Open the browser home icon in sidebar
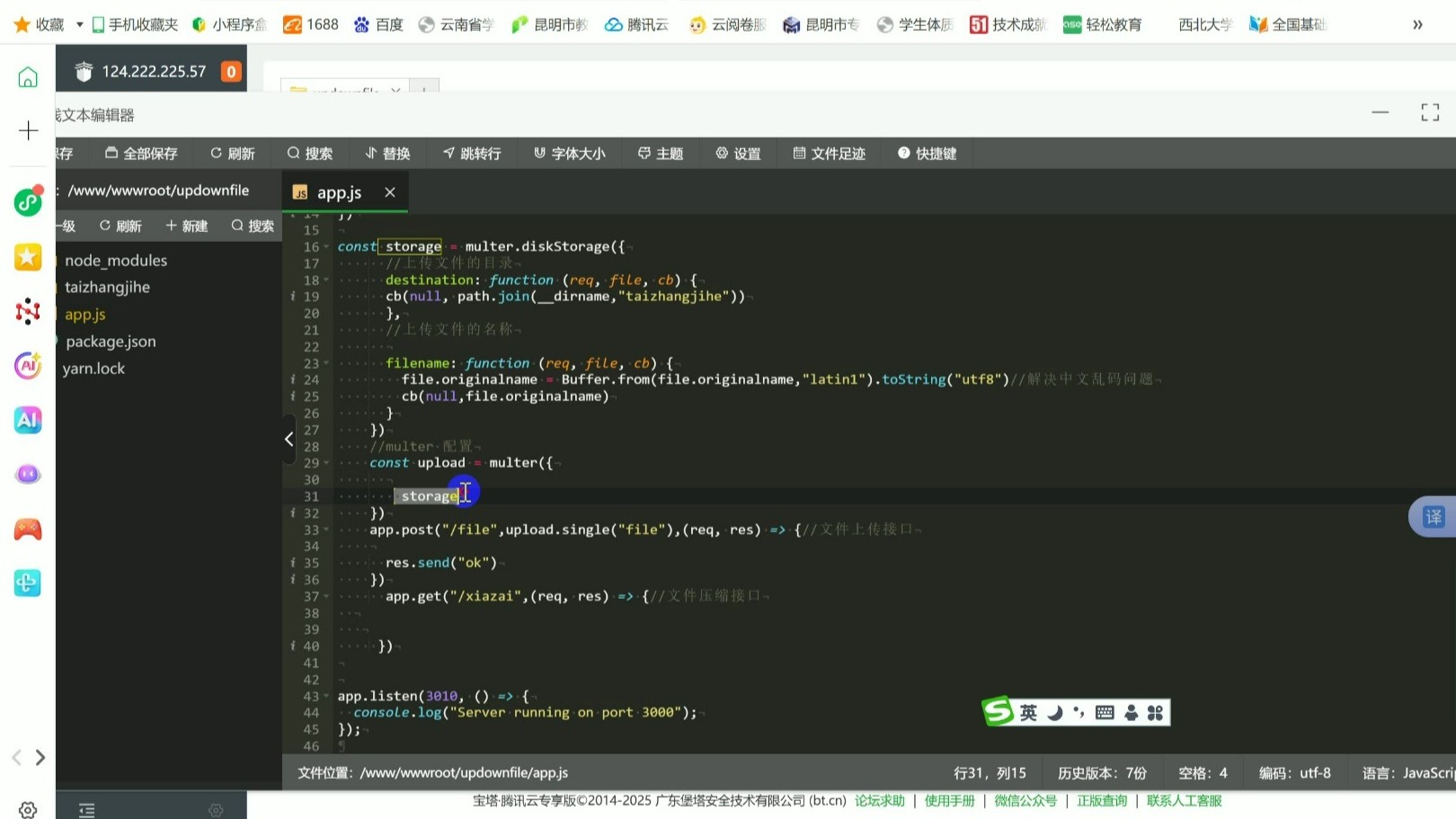 [28, 77]
